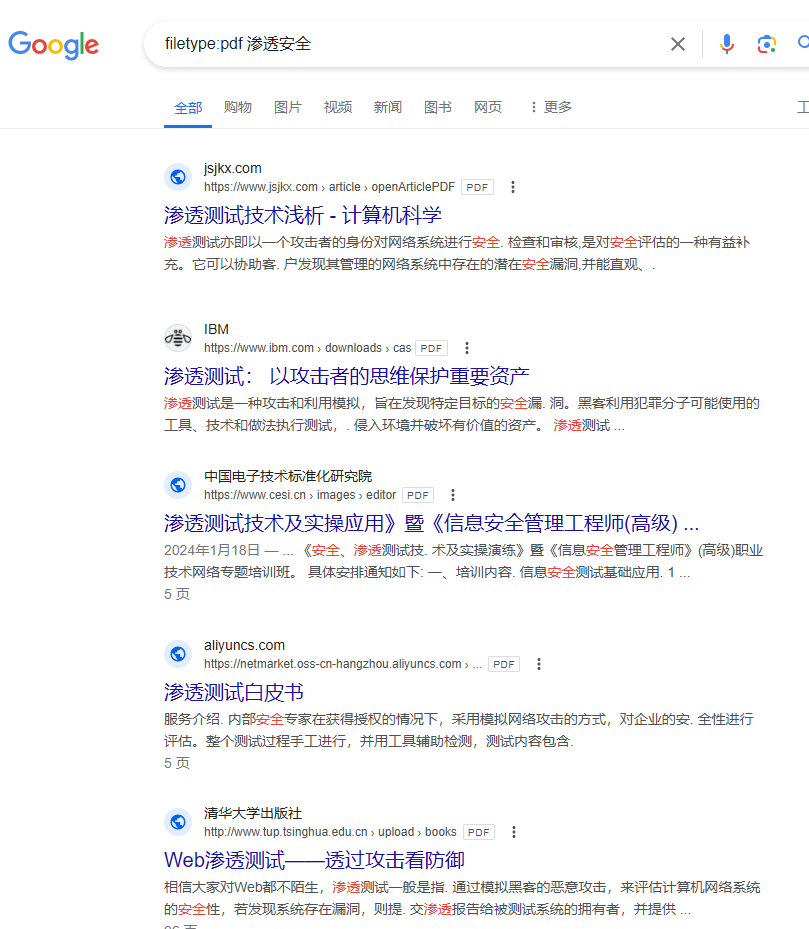
Task: Open the Web渗透测试——透过攻击看防御 link
Action: pos(314,860)
